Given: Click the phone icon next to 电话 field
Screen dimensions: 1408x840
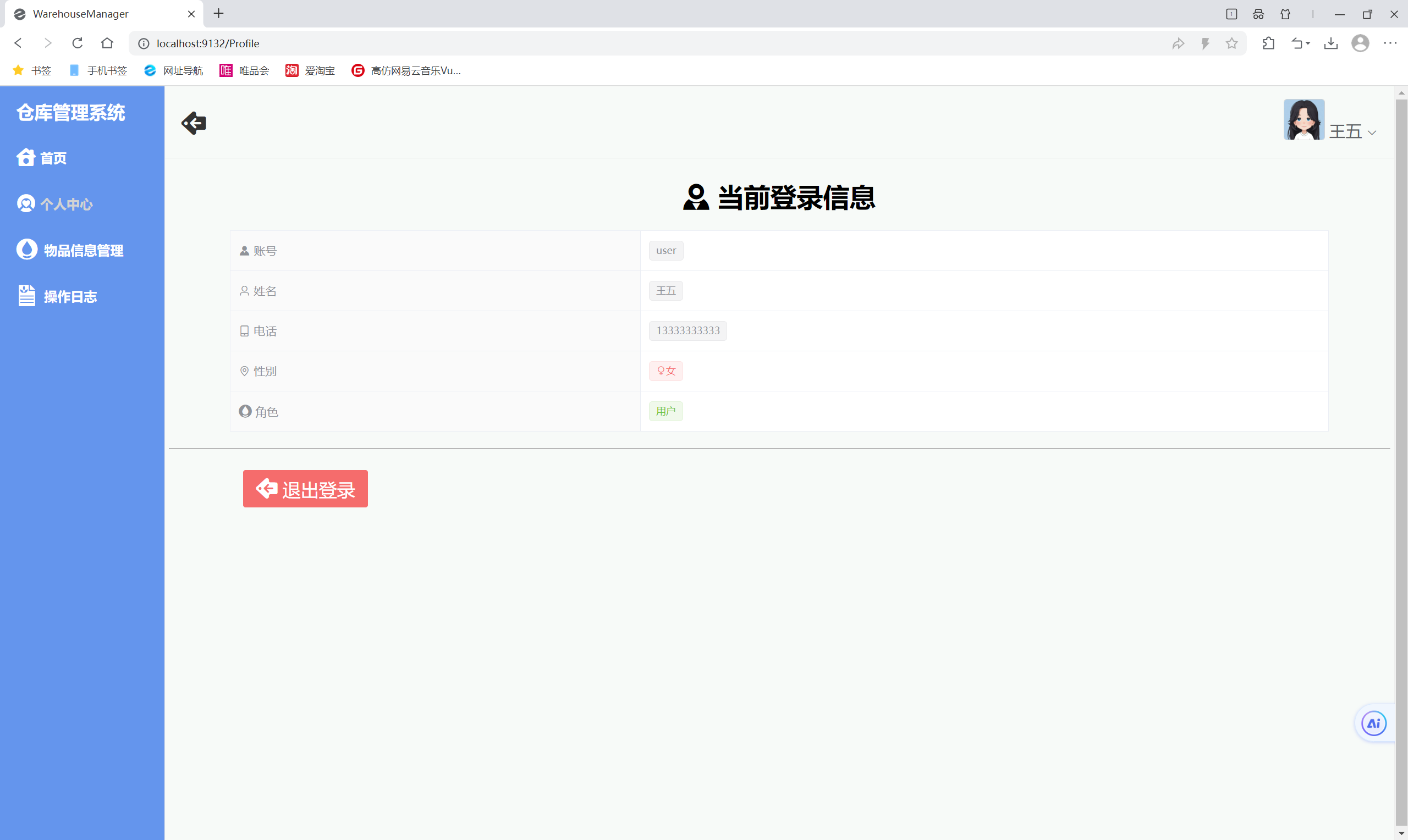Looking at the screenshot, I should [x=245, y=330].
